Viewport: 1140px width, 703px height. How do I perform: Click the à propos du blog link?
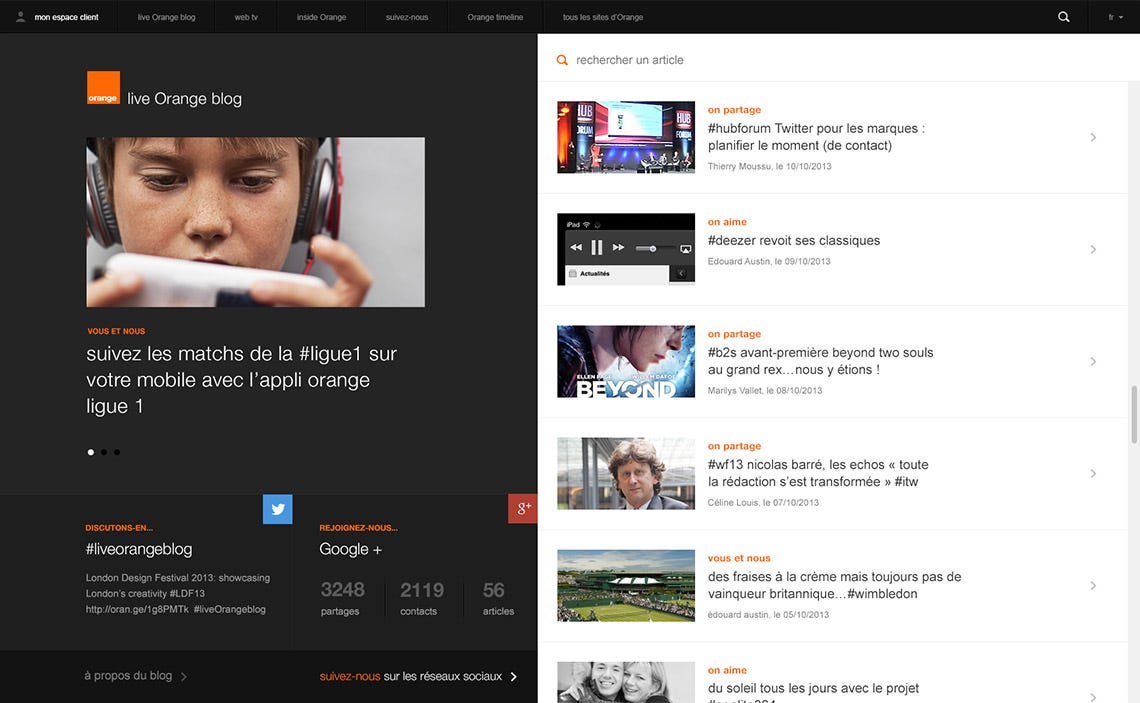click(x=128, y=675)
